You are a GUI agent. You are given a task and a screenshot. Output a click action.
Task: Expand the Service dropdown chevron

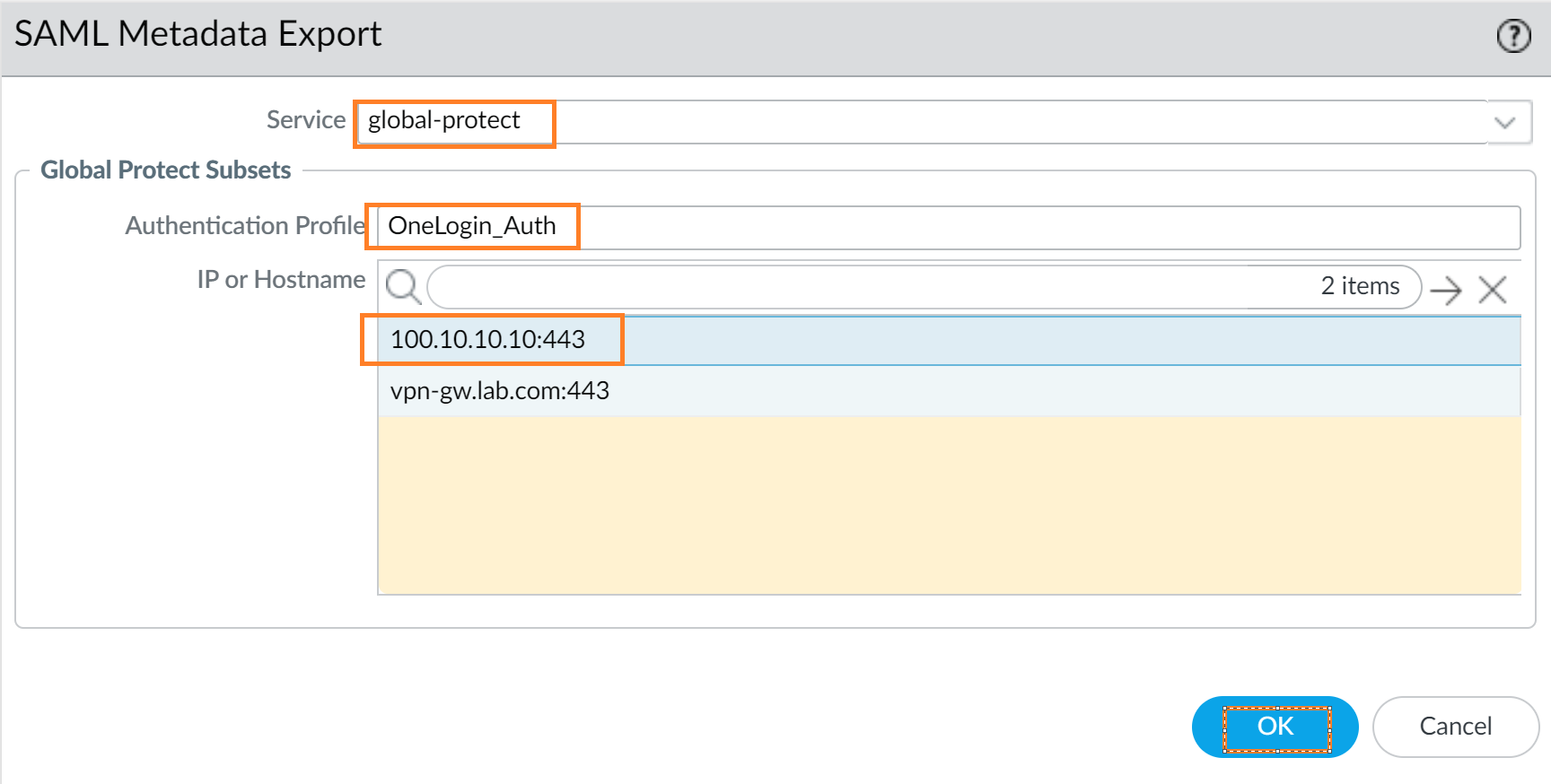[x=1505, y=122]
